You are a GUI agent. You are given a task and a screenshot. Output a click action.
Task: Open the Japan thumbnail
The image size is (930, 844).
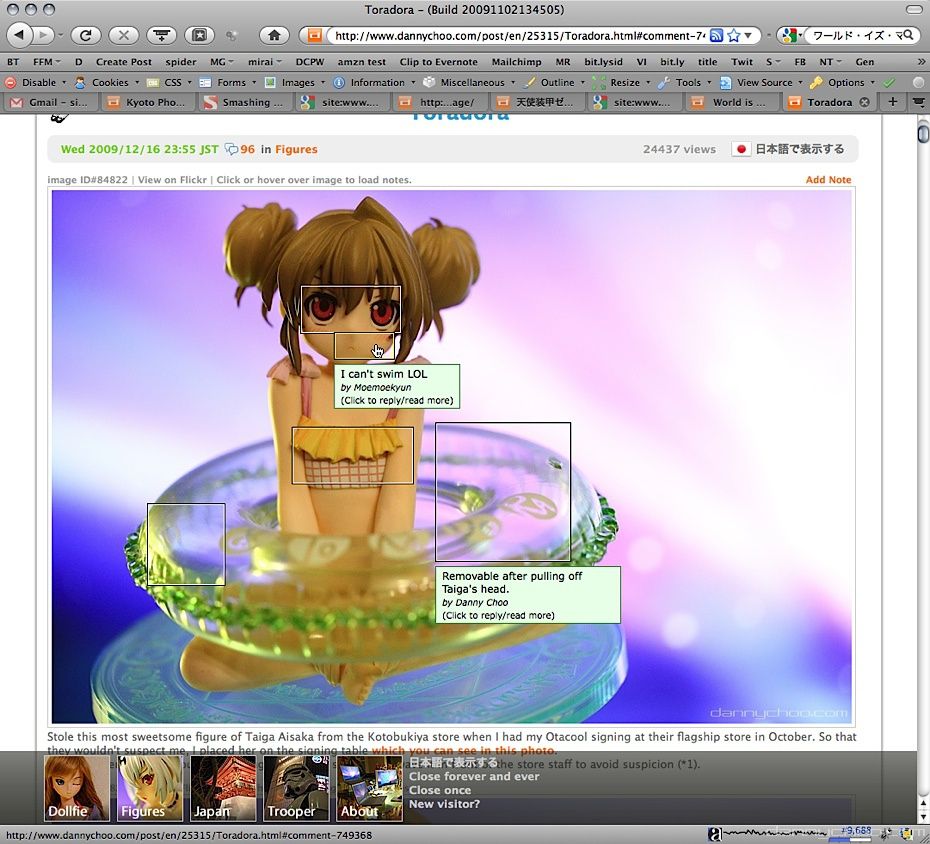[x=223, y=788]
